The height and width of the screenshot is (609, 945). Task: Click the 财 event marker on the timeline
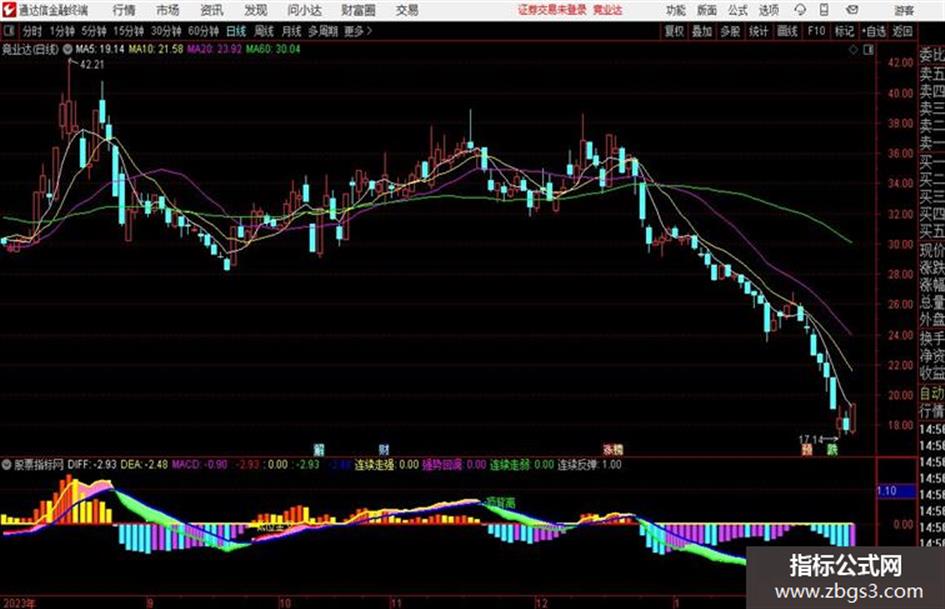click(384, 450)
